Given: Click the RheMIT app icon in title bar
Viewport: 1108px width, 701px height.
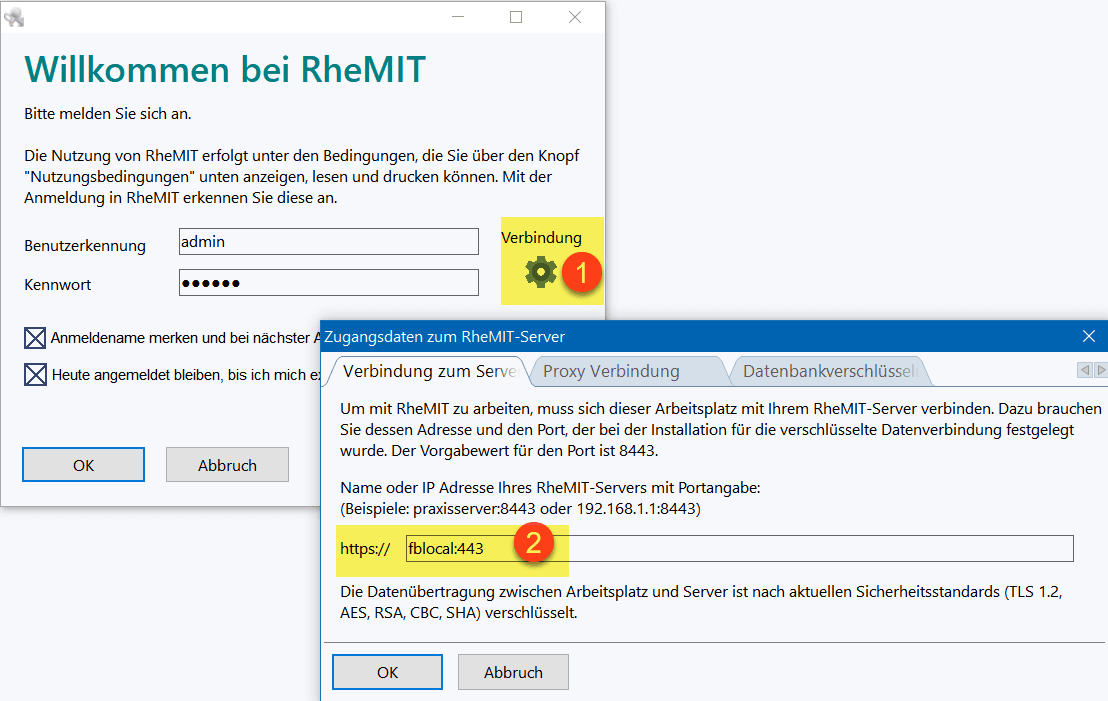Looking at the screenshot, I should coord(14,17).
